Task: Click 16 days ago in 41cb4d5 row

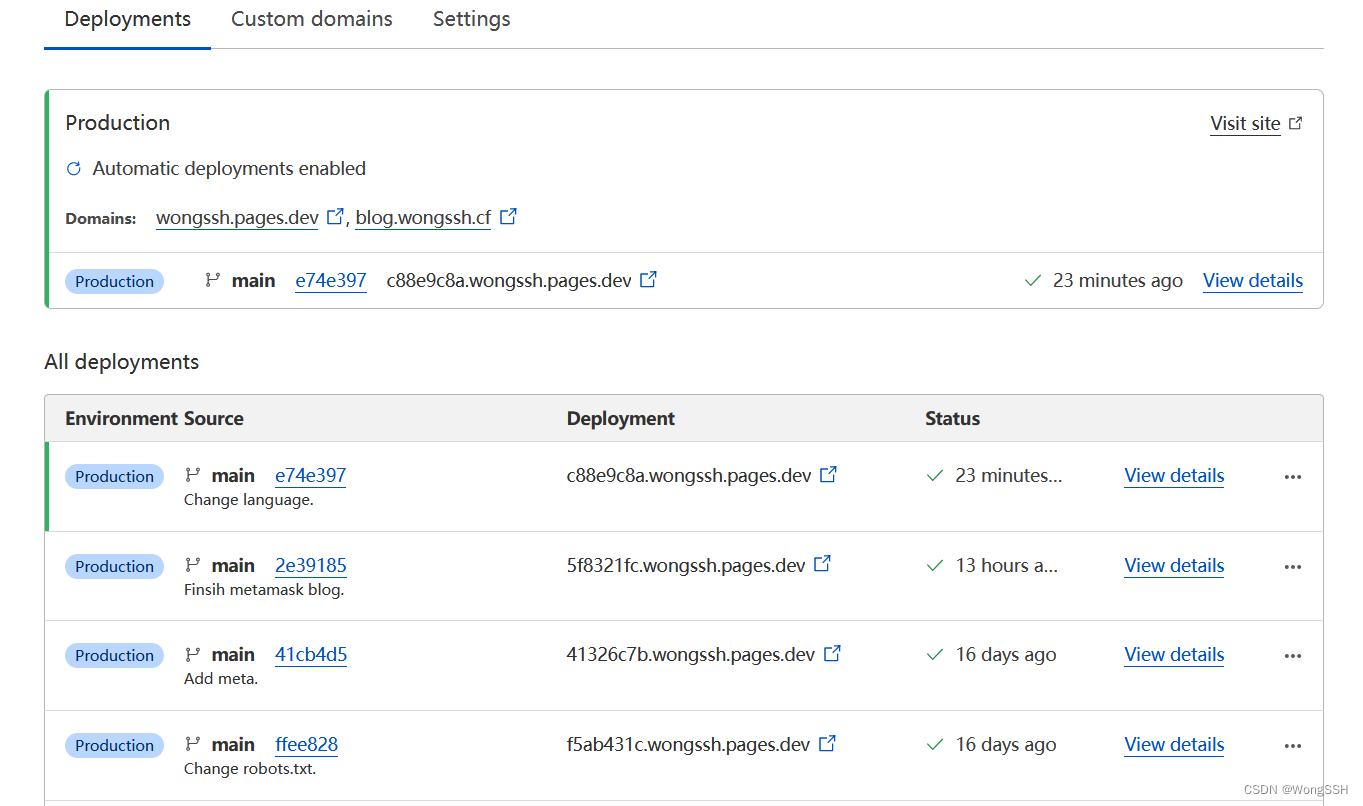Action: (1006, 655)
